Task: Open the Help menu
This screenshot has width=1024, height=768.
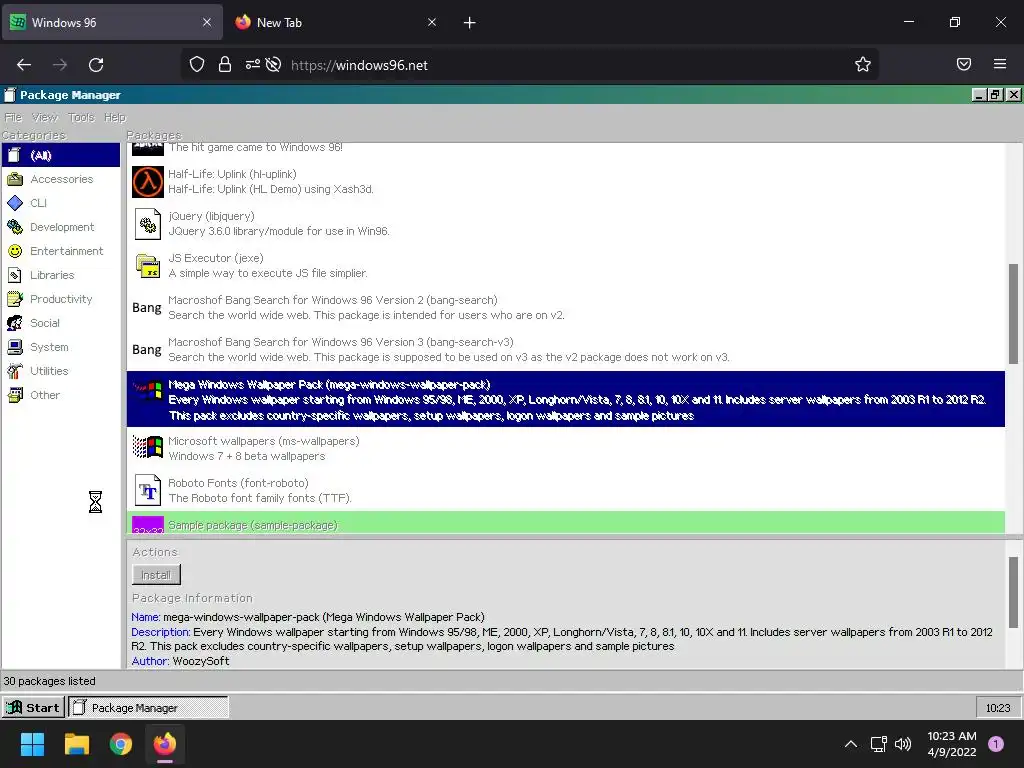Action: (114, 118)
